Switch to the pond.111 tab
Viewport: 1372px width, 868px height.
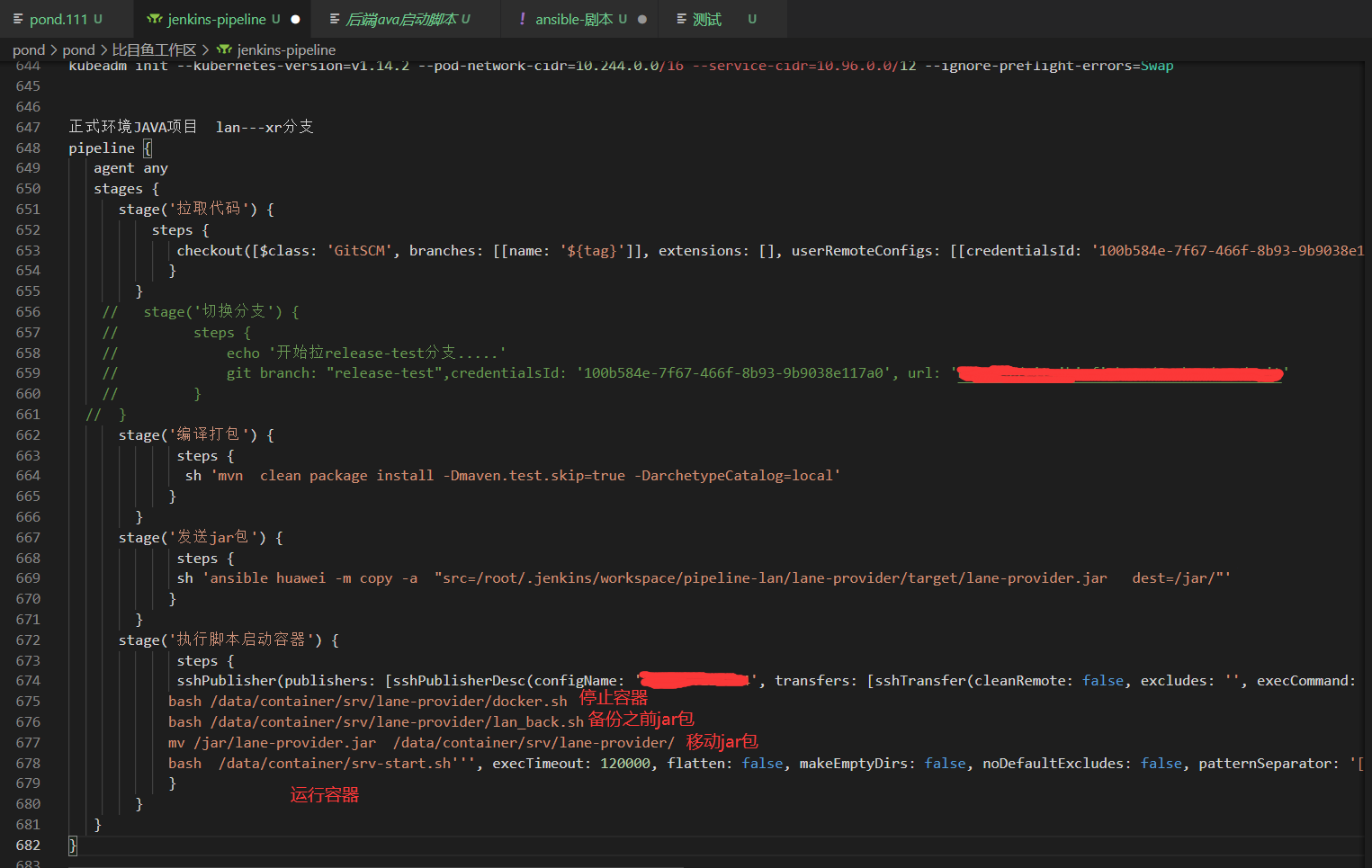66,19
